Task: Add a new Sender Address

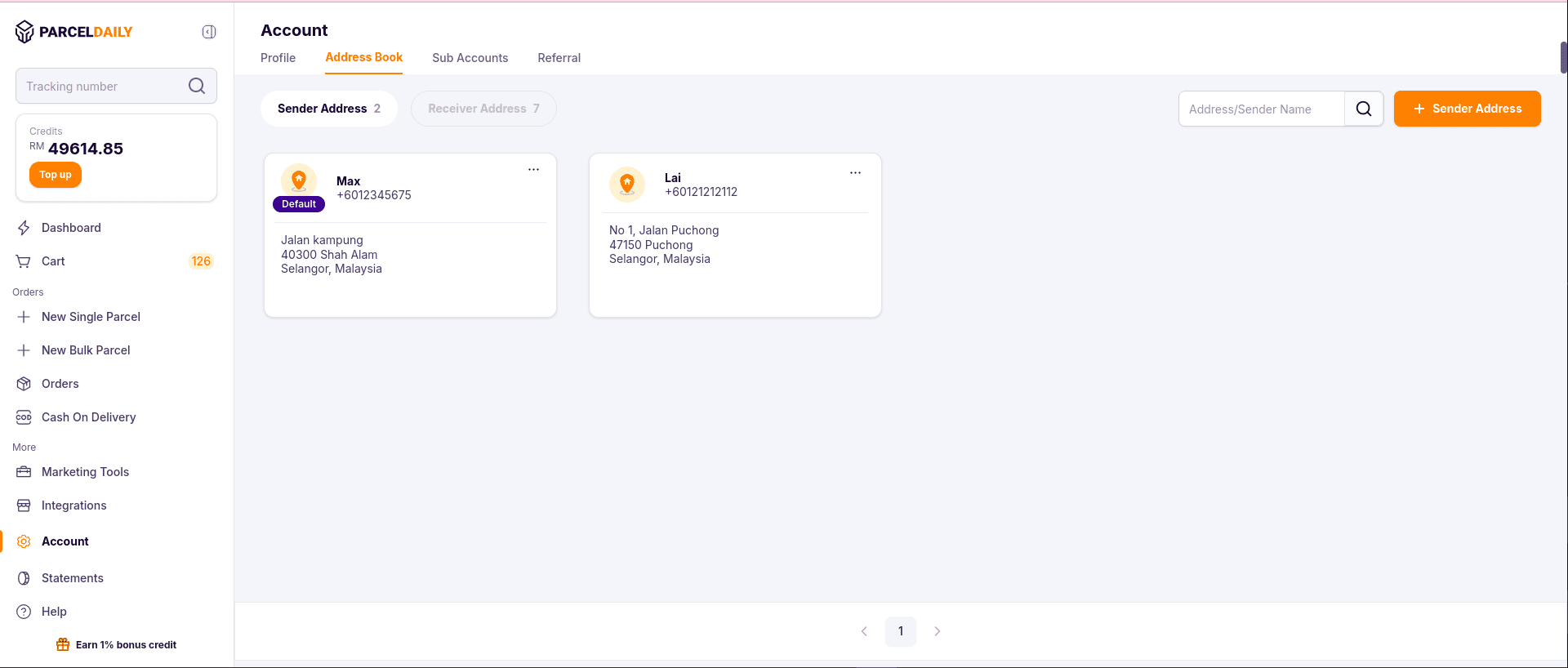Action: 1468,109
